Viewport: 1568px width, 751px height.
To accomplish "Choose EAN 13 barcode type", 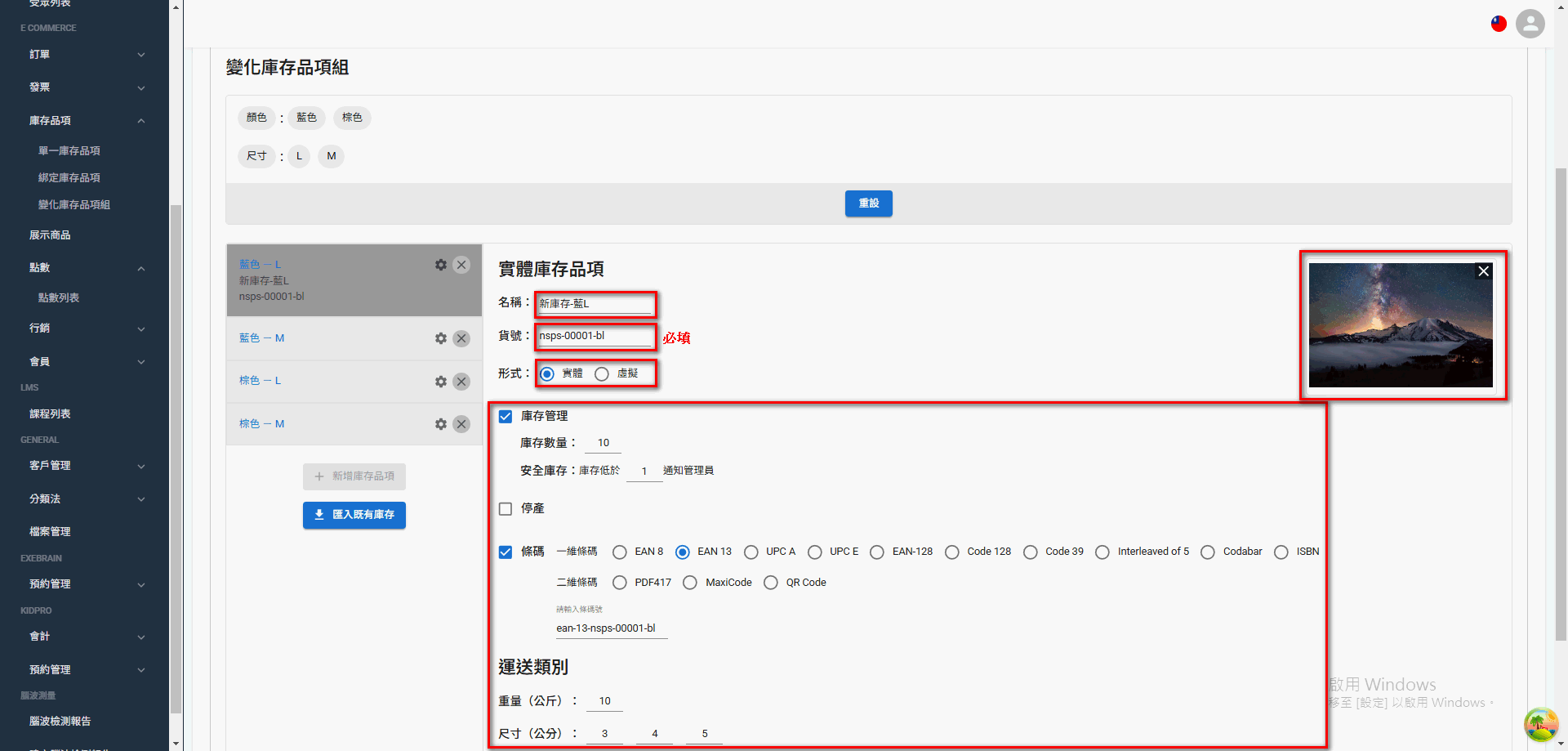I will pyautogui.click(x=683, y=552).
